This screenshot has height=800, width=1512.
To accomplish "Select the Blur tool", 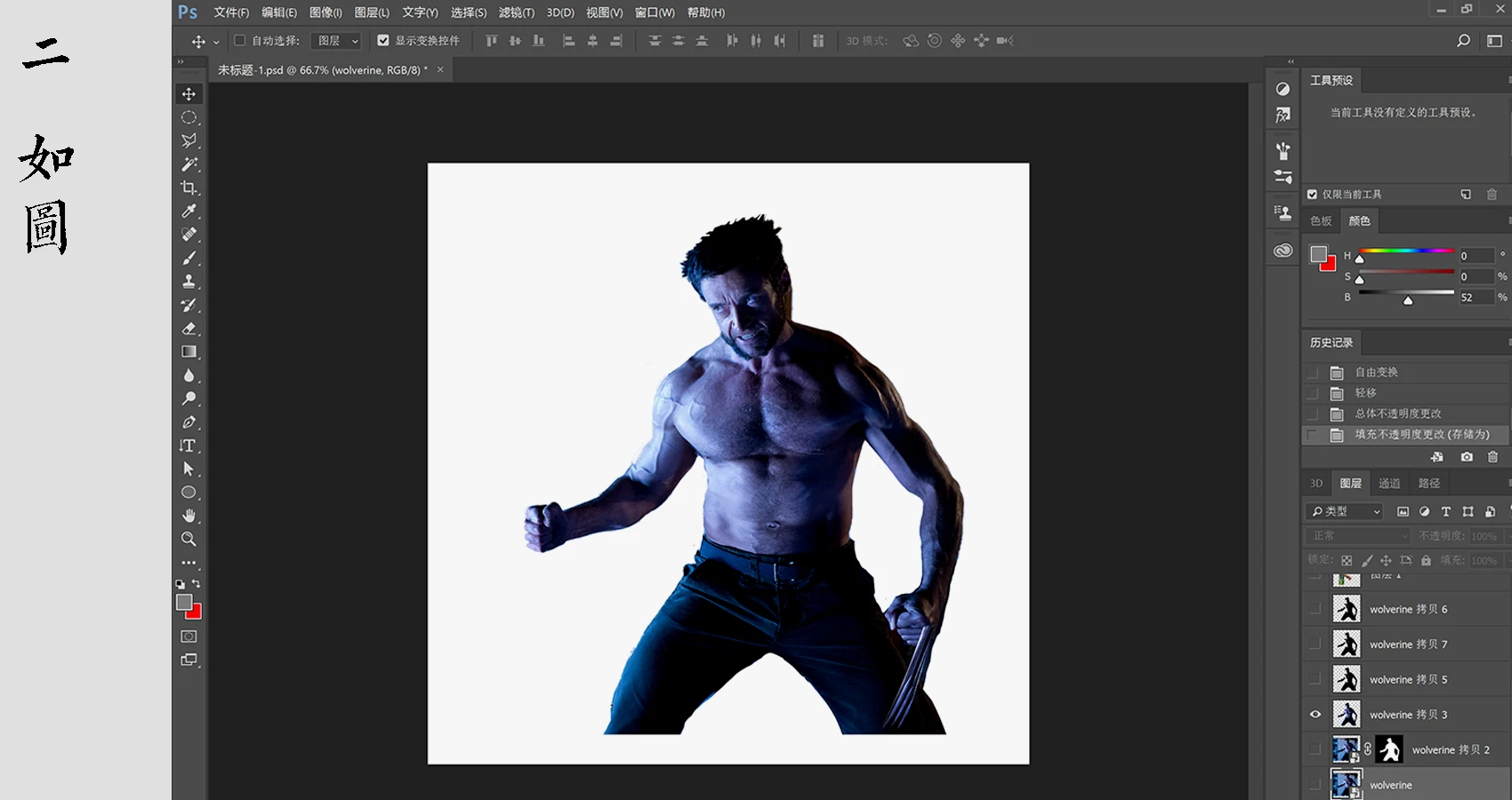I will point(189,375).
